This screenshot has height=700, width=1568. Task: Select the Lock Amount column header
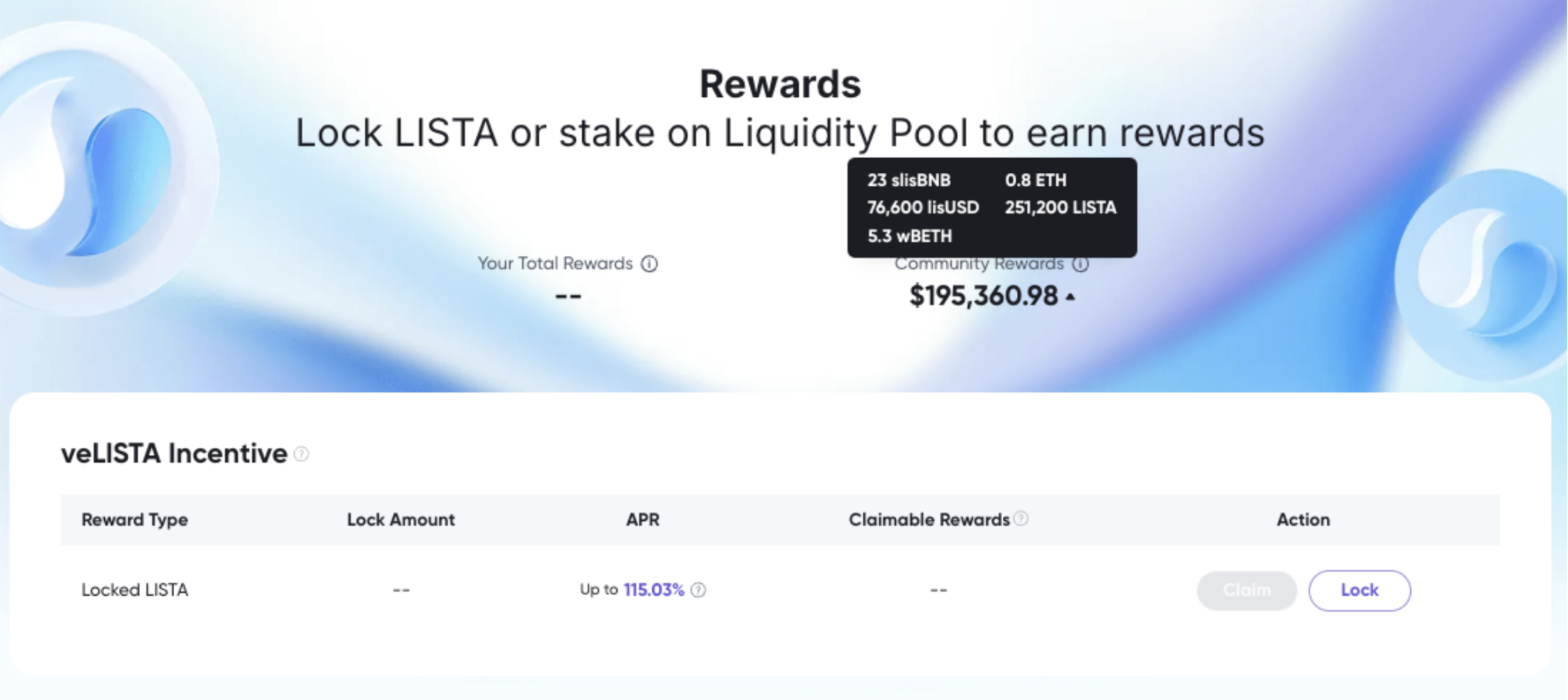(401, 520)
